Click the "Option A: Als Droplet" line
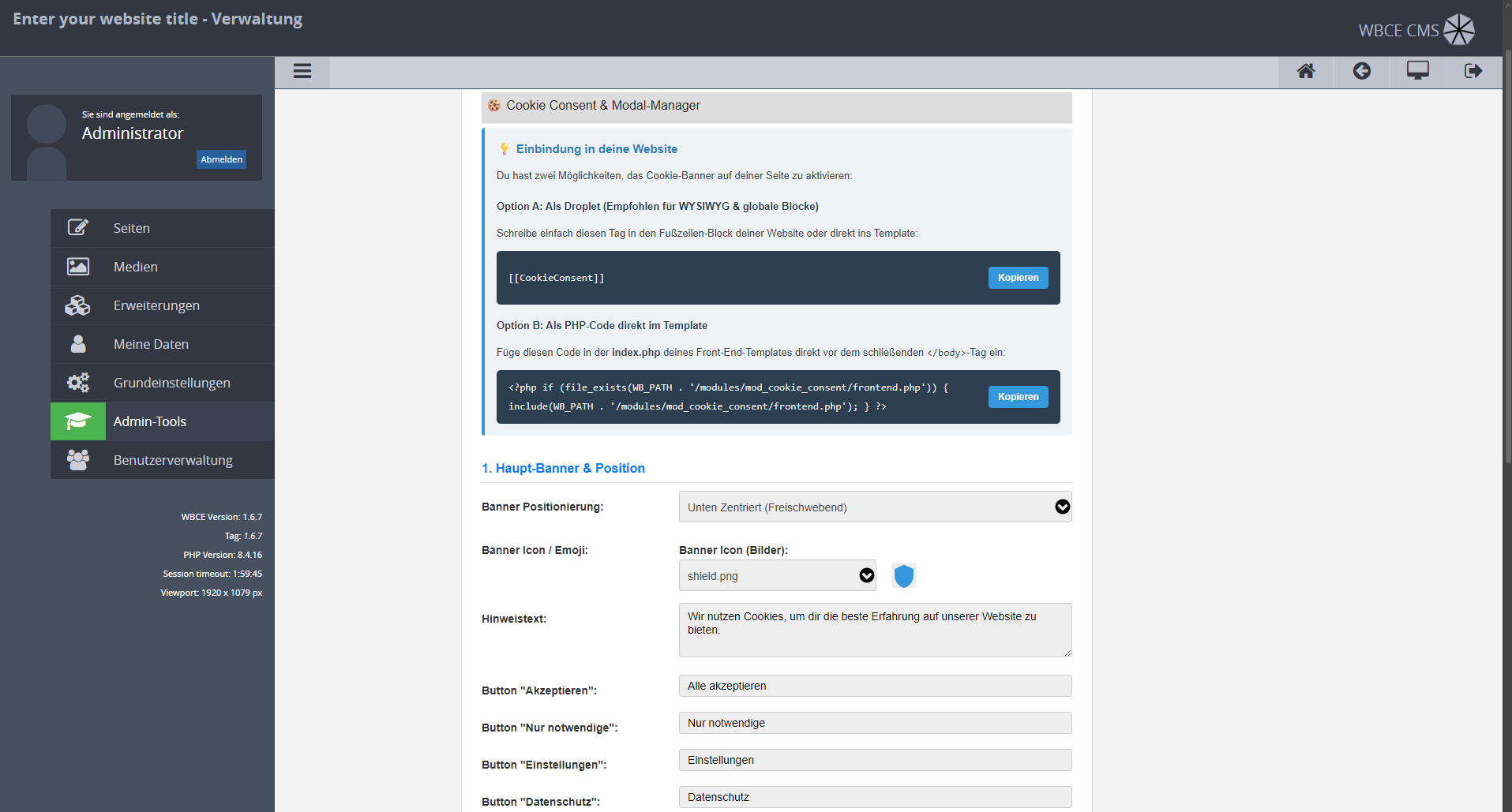Viewport: 1512px width, 812px height. [x=657, y=207]
